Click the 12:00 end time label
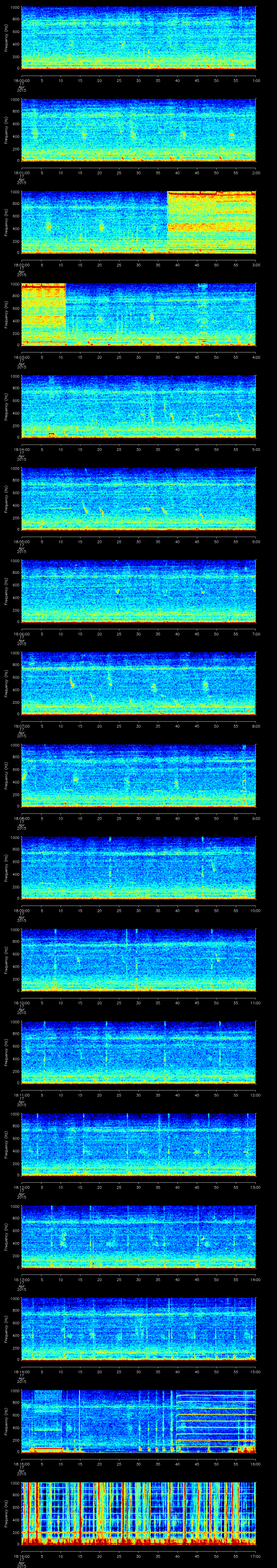This screenshot has height=1568, width=277. click(256, 1095)
